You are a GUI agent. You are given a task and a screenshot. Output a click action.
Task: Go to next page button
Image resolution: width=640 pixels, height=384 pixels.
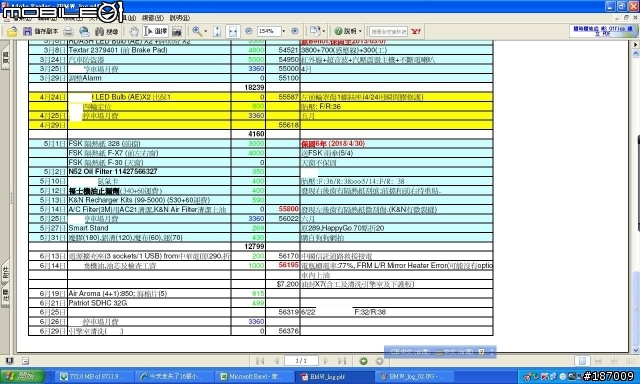[326, 361]
